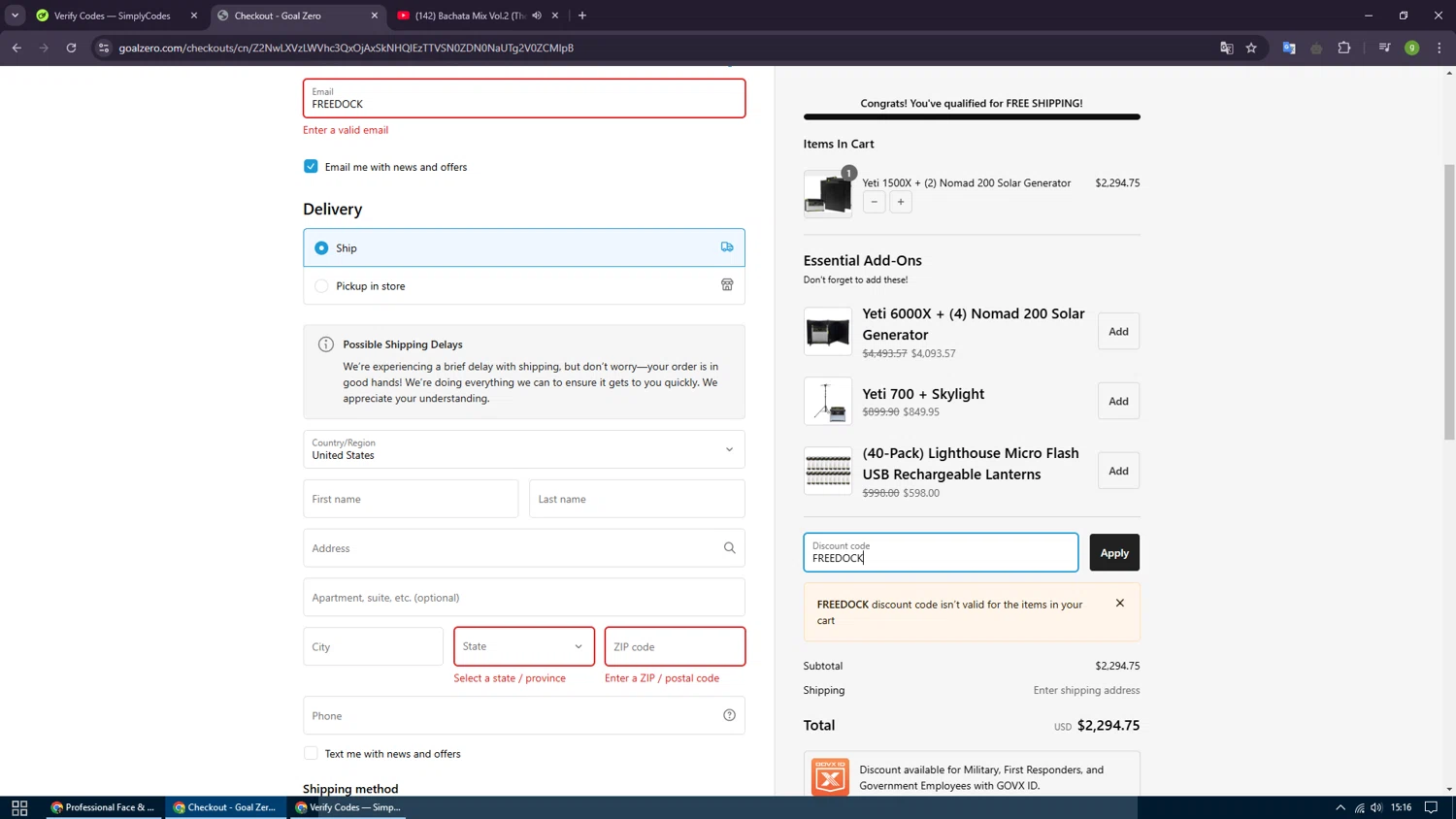
Task: Open the State dropdown
Action: coord(524,646)
